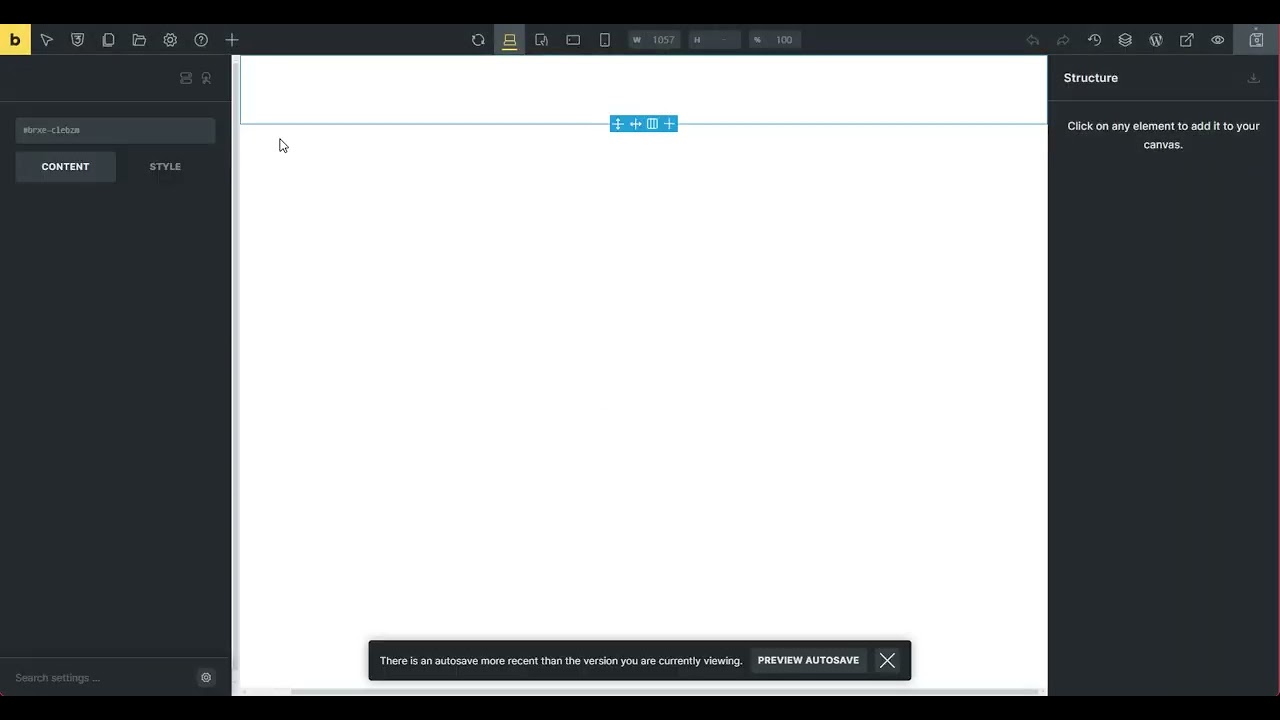Screen dimensions: 1280x720
Task: Open the settings gear in top toolbar
Action: click(x=170, y=40)
